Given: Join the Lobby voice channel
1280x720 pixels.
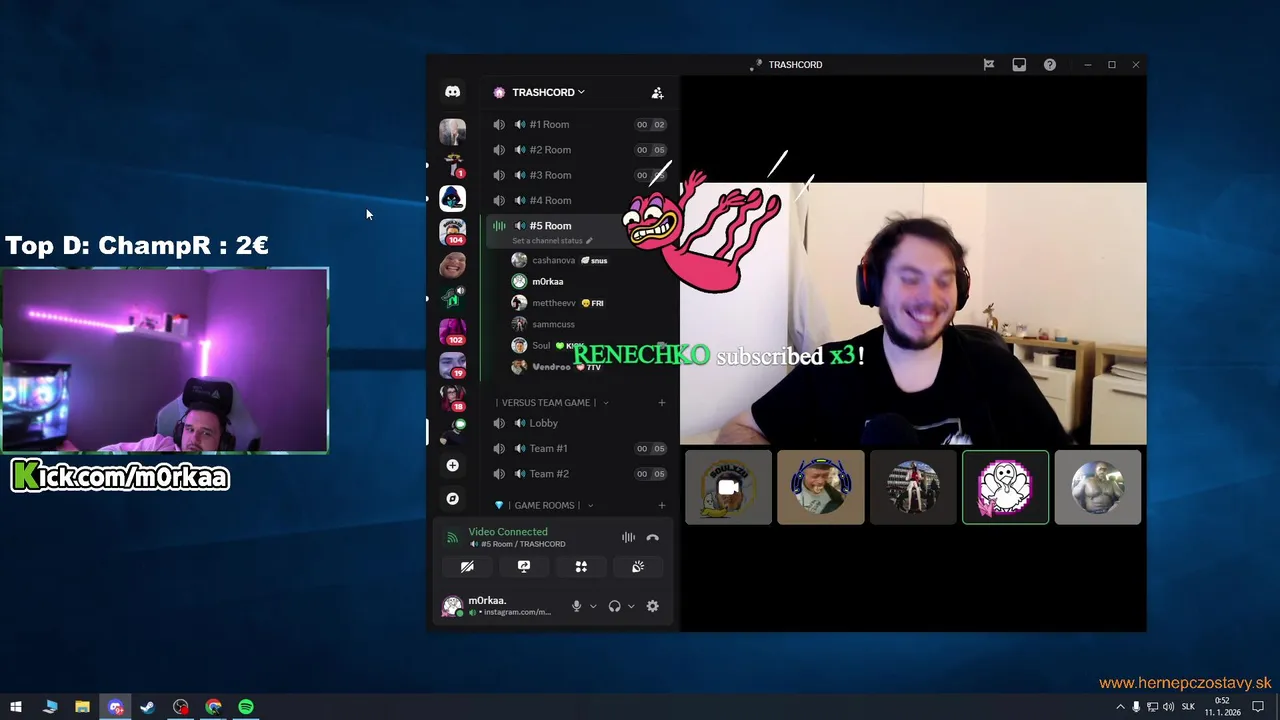Looking at the screenshot, I should point(579,423).
